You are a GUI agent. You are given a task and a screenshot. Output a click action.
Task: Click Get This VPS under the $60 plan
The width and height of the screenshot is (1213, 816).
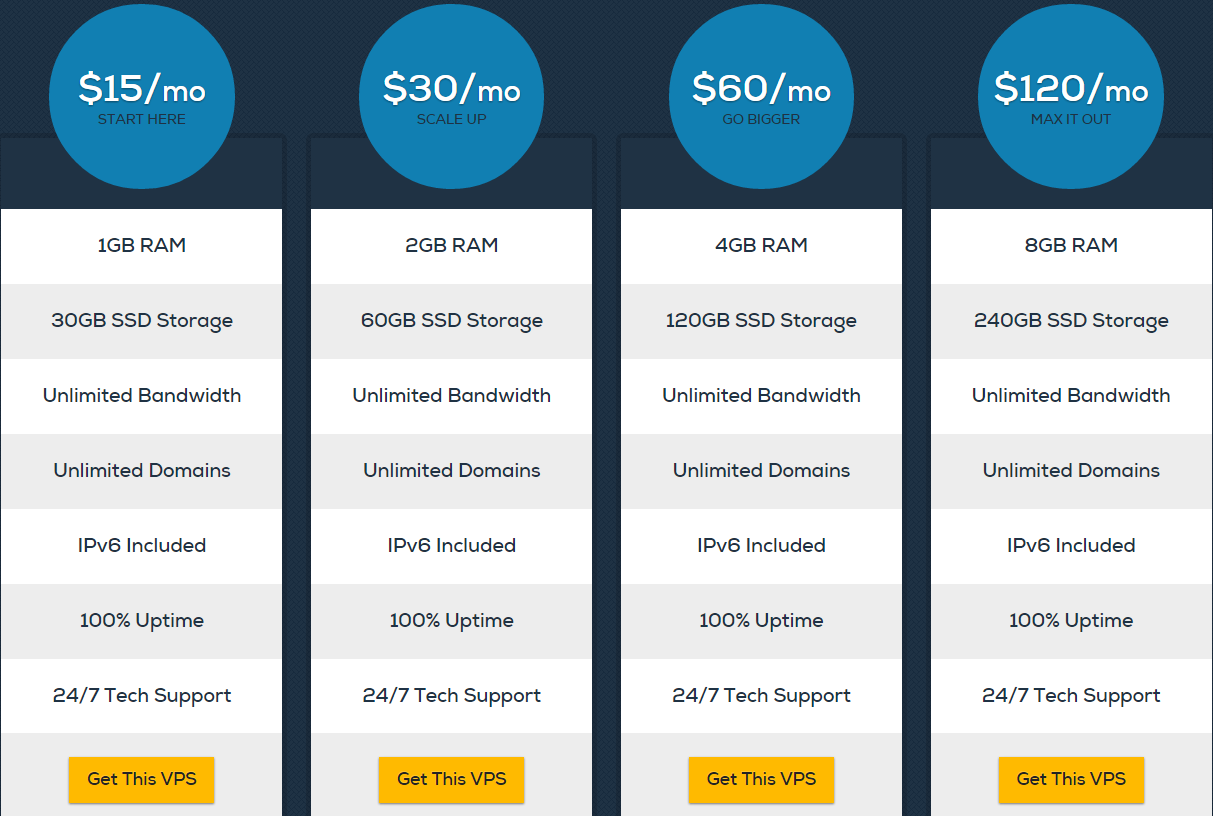[x=761, y=780]
